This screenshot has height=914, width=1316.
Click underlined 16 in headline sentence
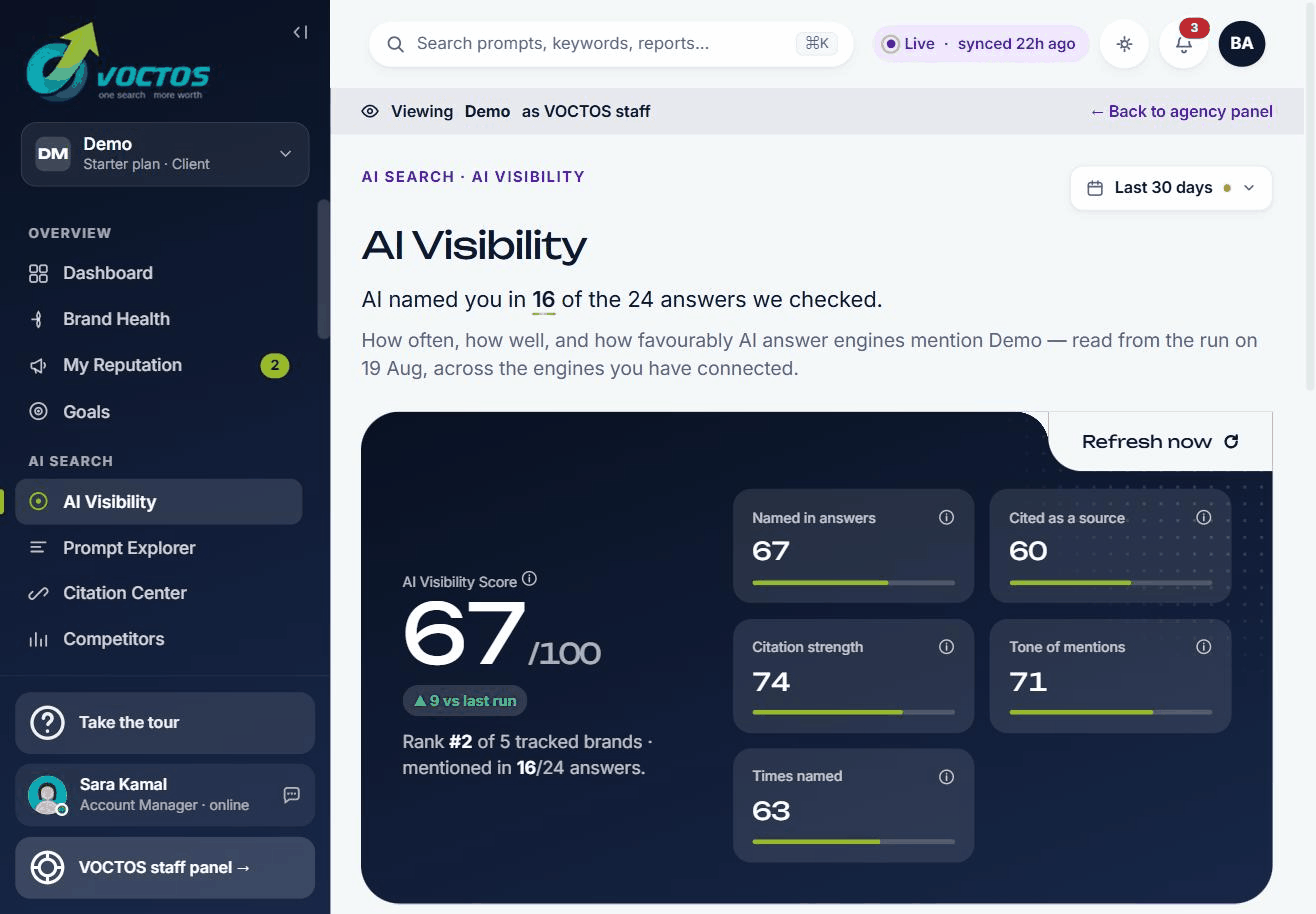[x=543, y=299]
